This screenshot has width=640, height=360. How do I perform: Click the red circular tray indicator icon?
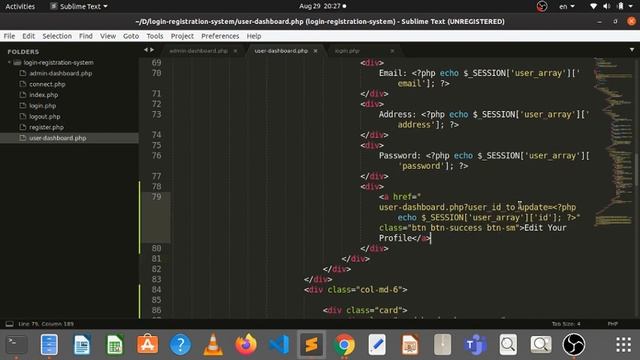542,6
